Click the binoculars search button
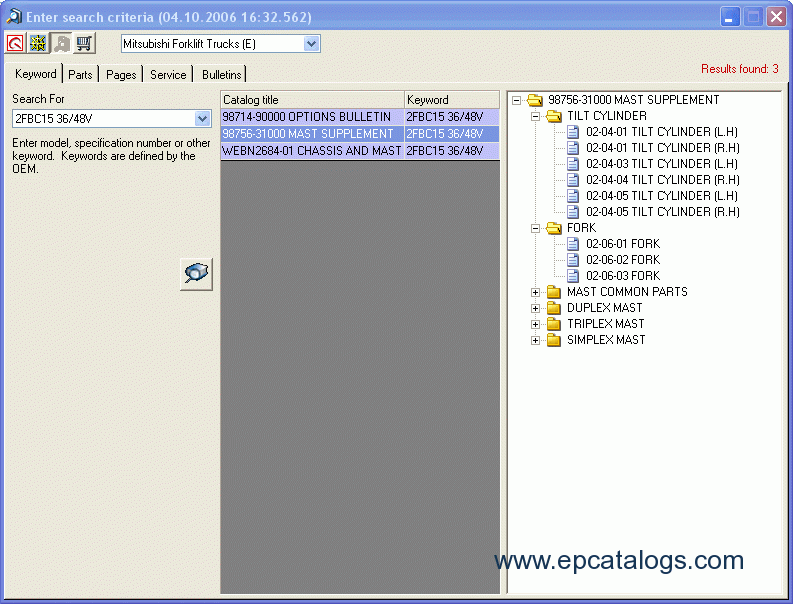Viewport: 793px width, 604px height. click(x=196, y=274)
